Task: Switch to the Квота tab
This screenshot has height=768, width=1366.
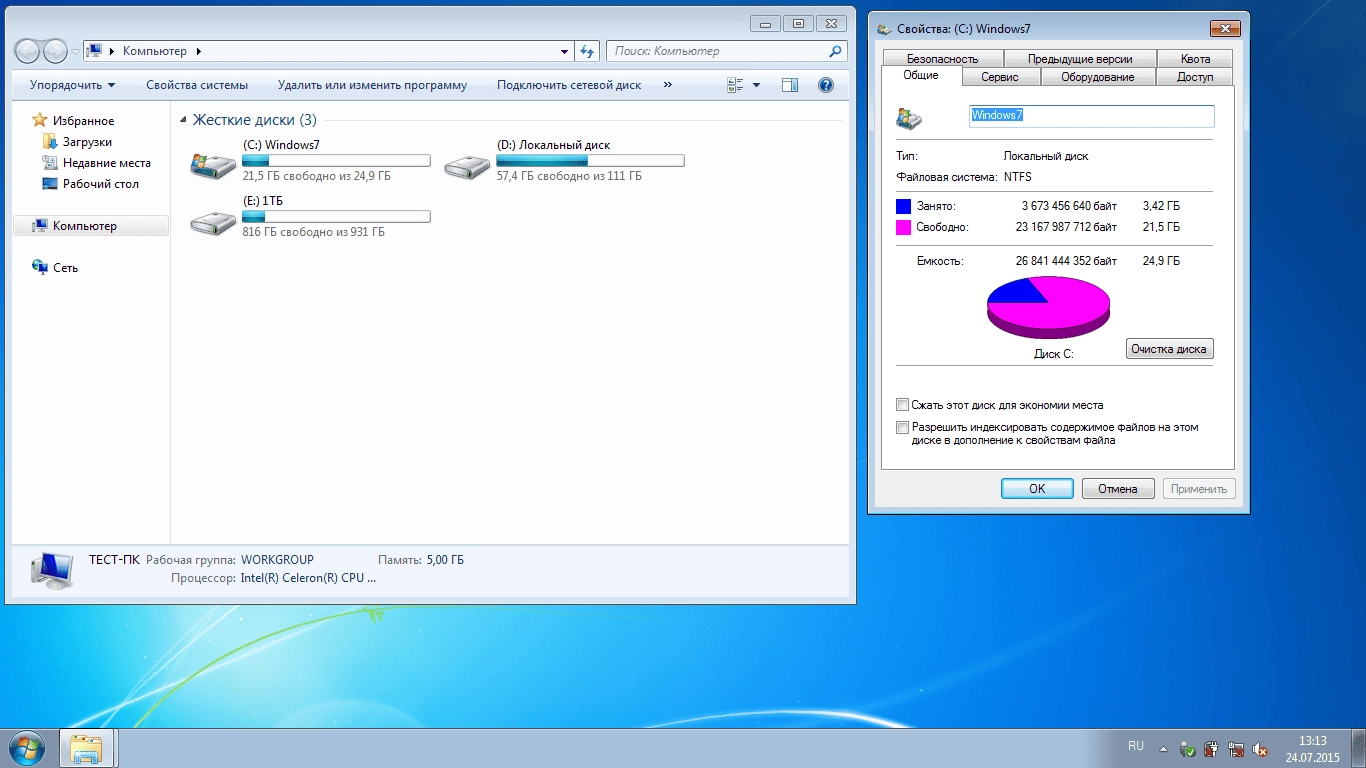Action: (x=1195, y=59)
